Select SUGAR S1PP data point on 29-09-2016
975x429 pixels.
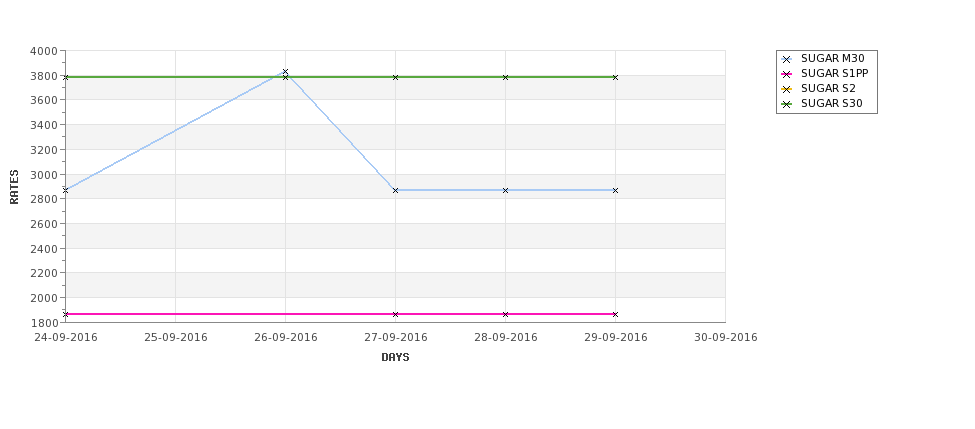tap(616, 315)
